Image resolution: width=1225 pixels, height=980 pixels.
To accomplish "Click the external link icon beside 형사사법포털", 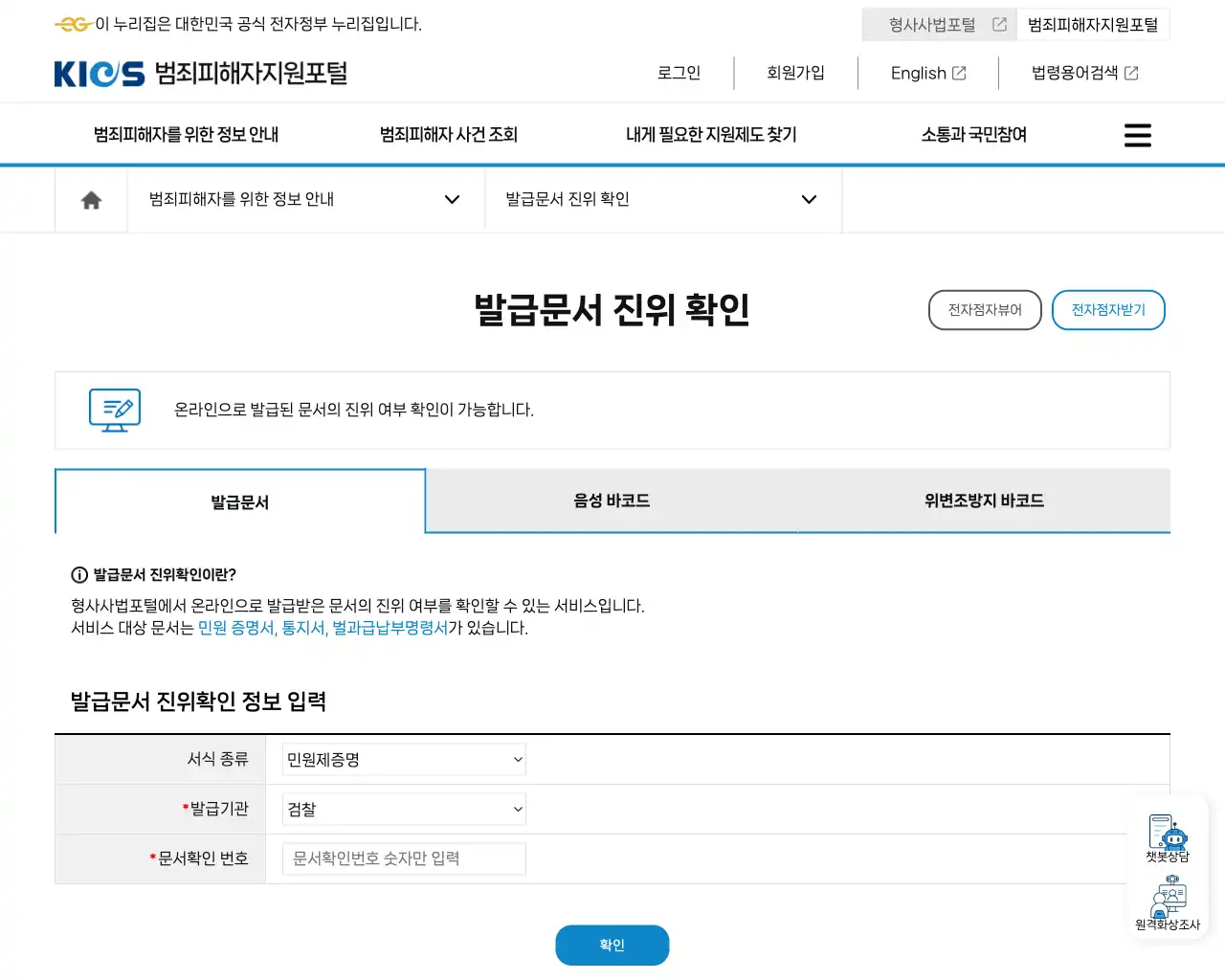I will (x=999, y=25).
